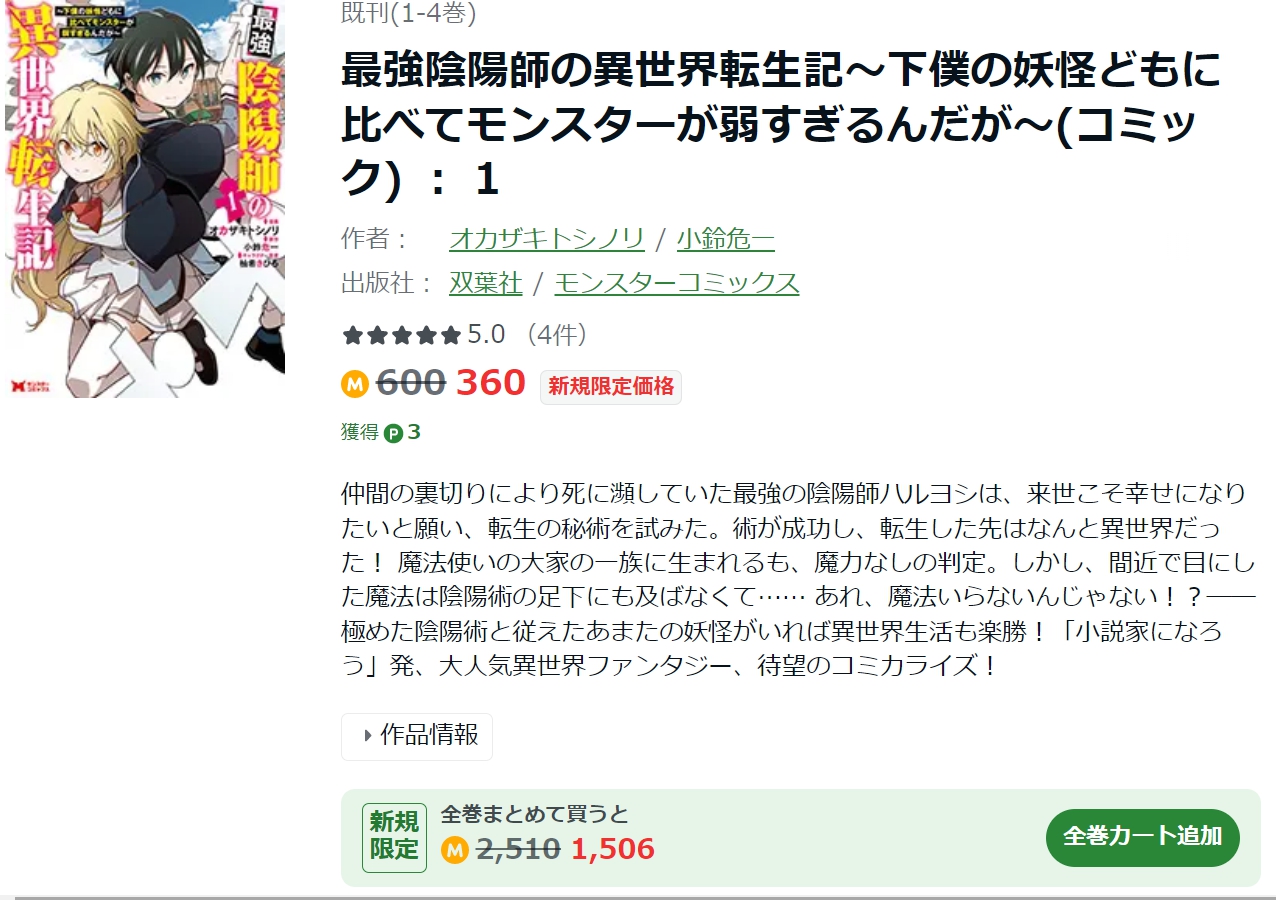
Task: Click the 全巻カート追加 button
Action: pyautogui.click(x=1143, y=837)
